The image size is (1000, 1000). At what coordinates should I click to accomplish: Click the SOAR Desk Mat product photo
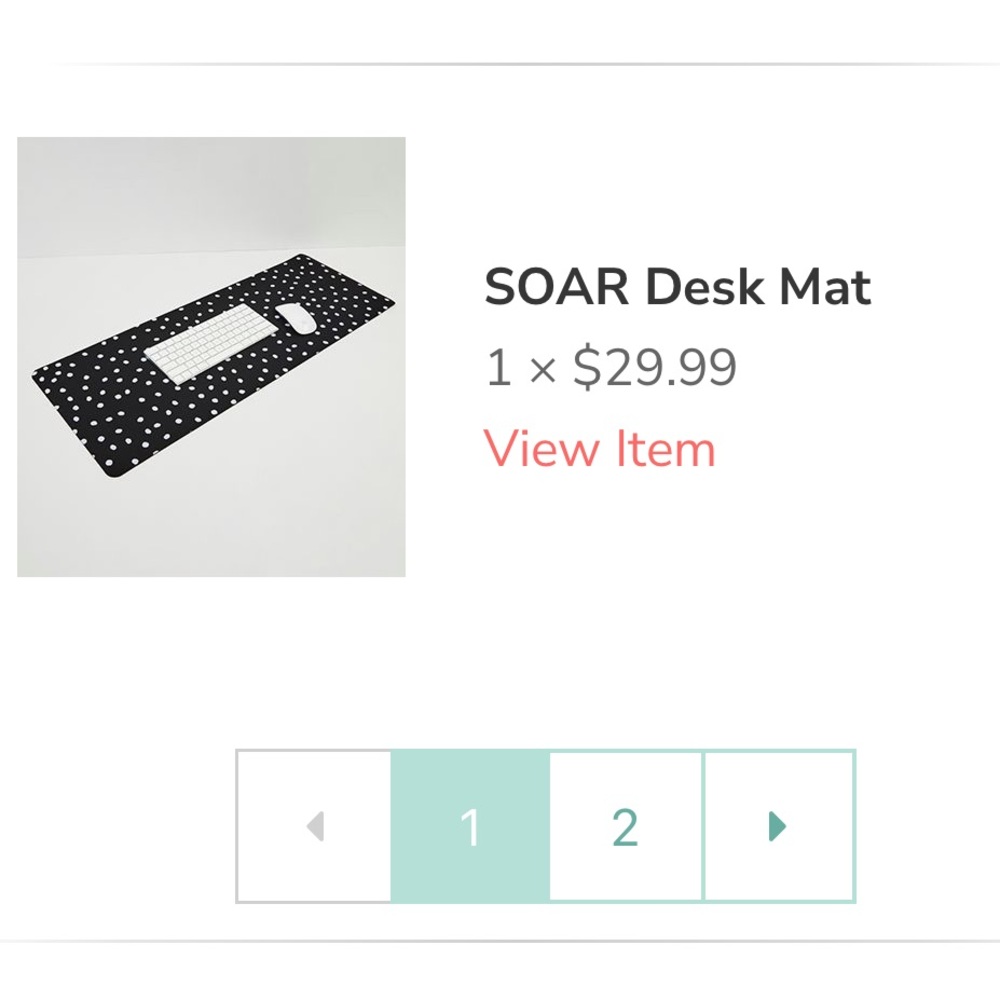tap(212, 355)
